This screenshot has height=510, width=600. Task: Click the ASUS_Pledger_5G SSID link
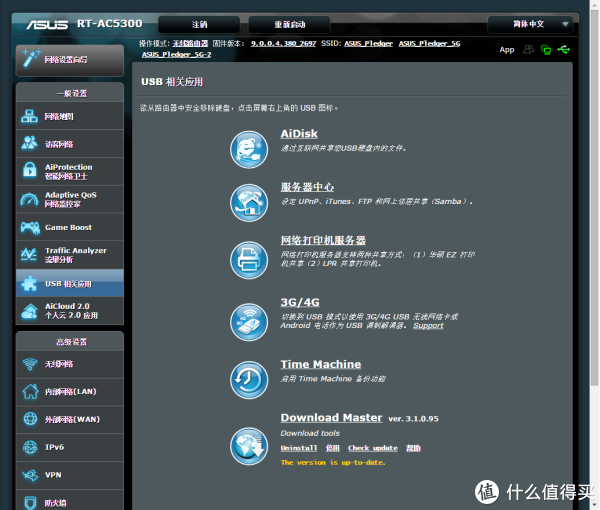tap(429, 44)
